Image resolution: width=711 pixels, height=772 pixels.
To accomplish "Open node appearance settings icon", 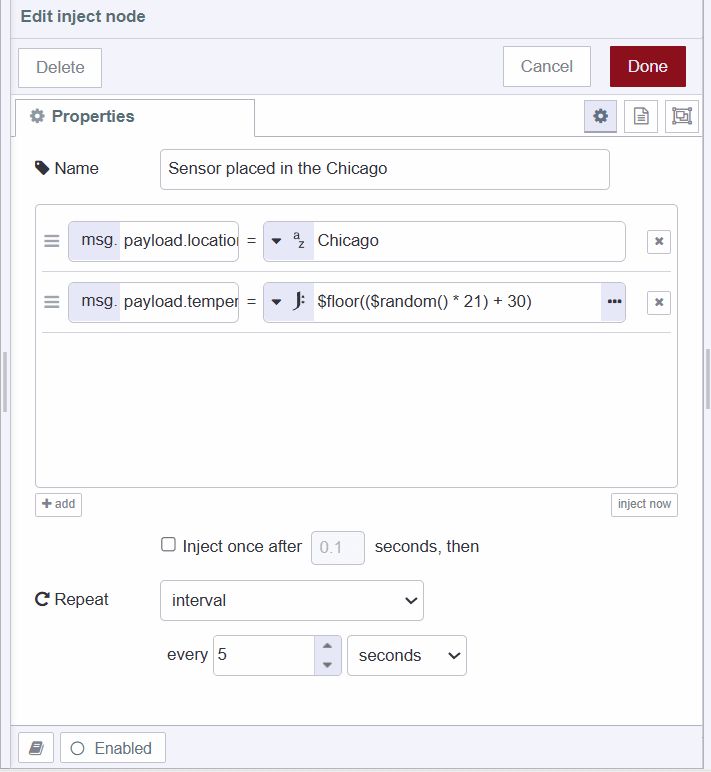I will click(x=681, y=117).
